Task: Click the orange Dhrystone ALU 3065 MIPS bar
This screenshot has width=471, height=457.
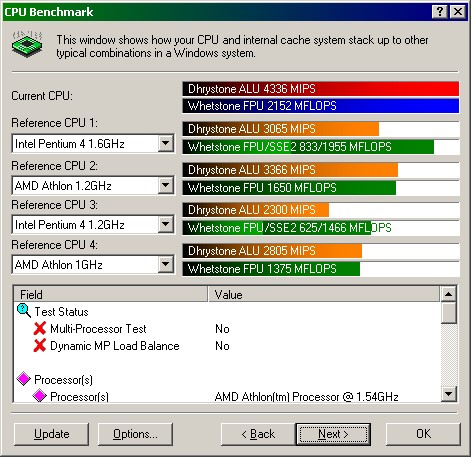Action: pos(281,129)
